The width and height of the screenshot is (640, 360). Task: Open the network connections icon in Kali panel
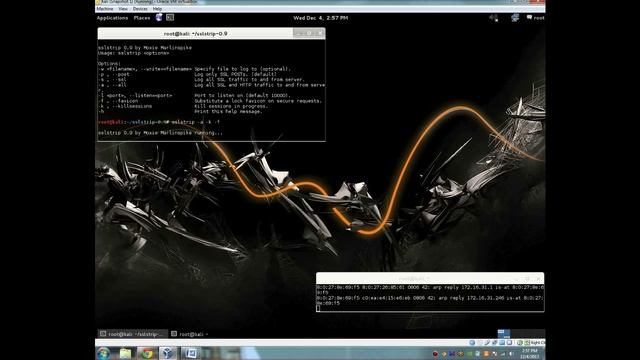[x=515, y=18]
